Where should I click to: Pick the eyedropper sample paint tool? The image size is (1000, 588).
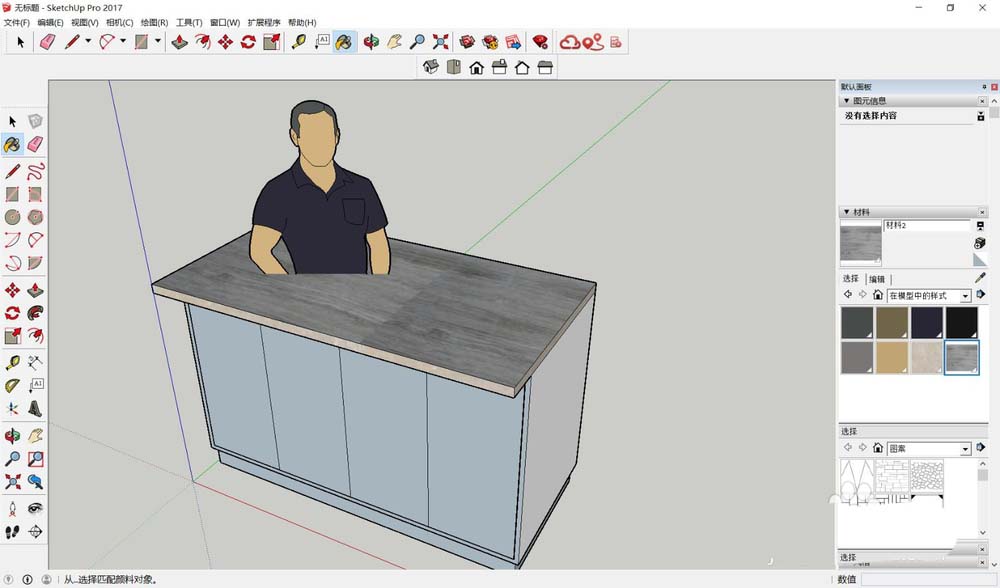980,278
